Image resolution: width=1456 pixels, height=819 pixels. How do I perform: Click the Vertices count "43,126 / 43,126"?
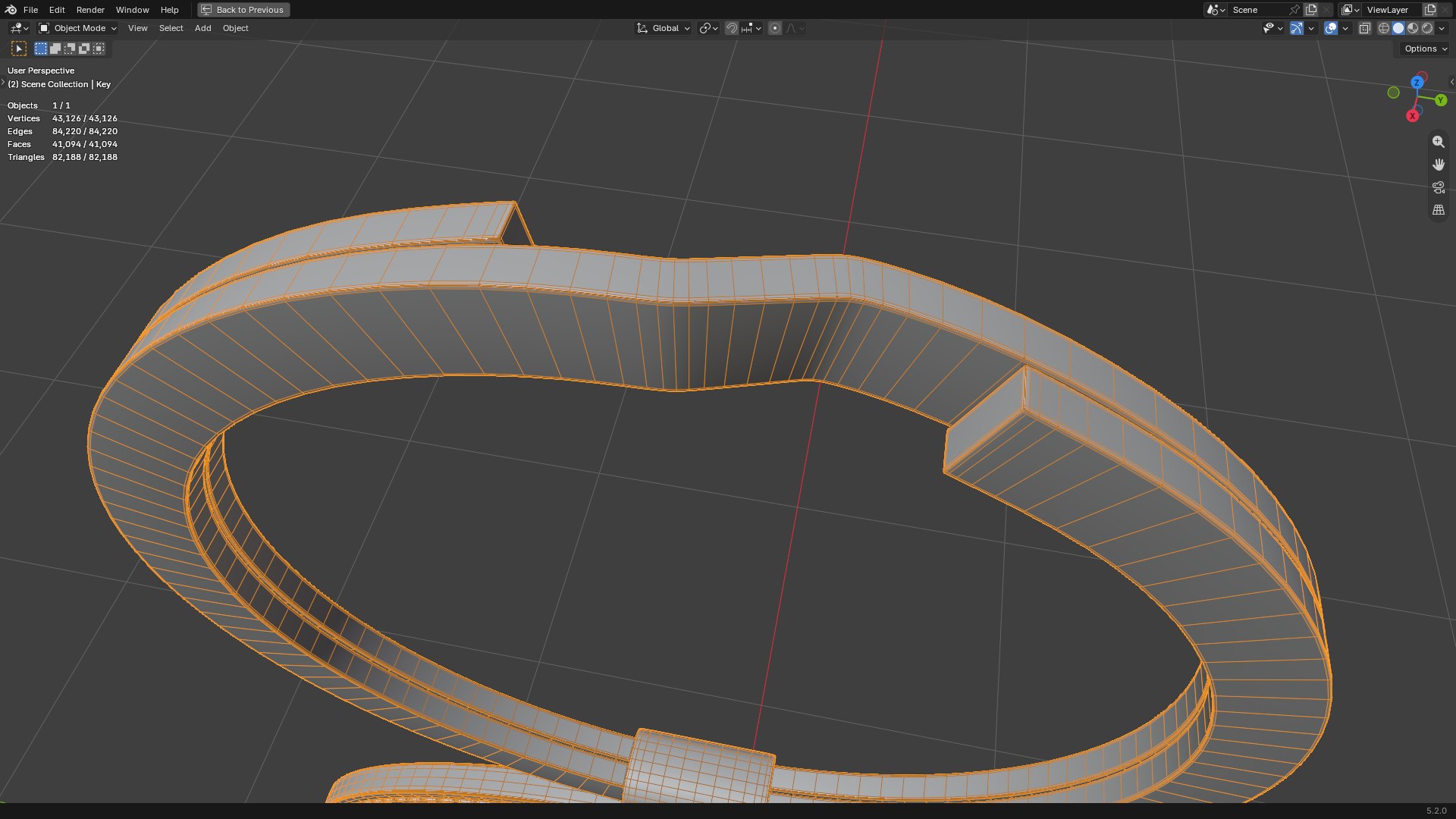(85, 118)
